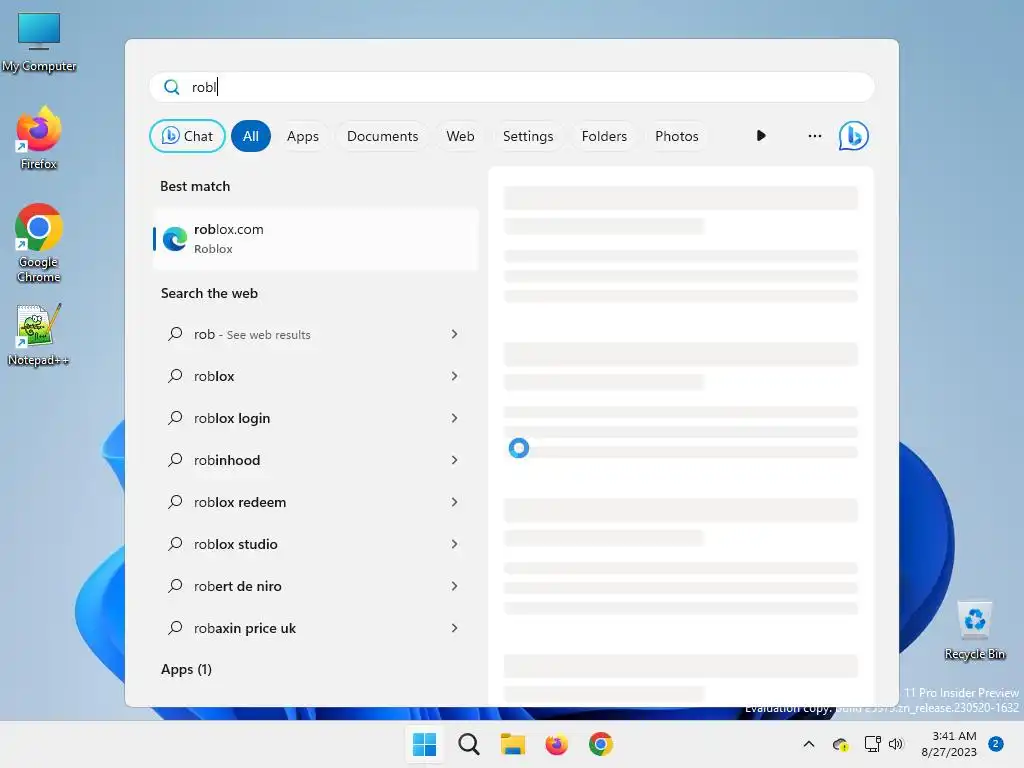Switch to the Photos filter tab
1024x768 pixels.
(677, 136)
